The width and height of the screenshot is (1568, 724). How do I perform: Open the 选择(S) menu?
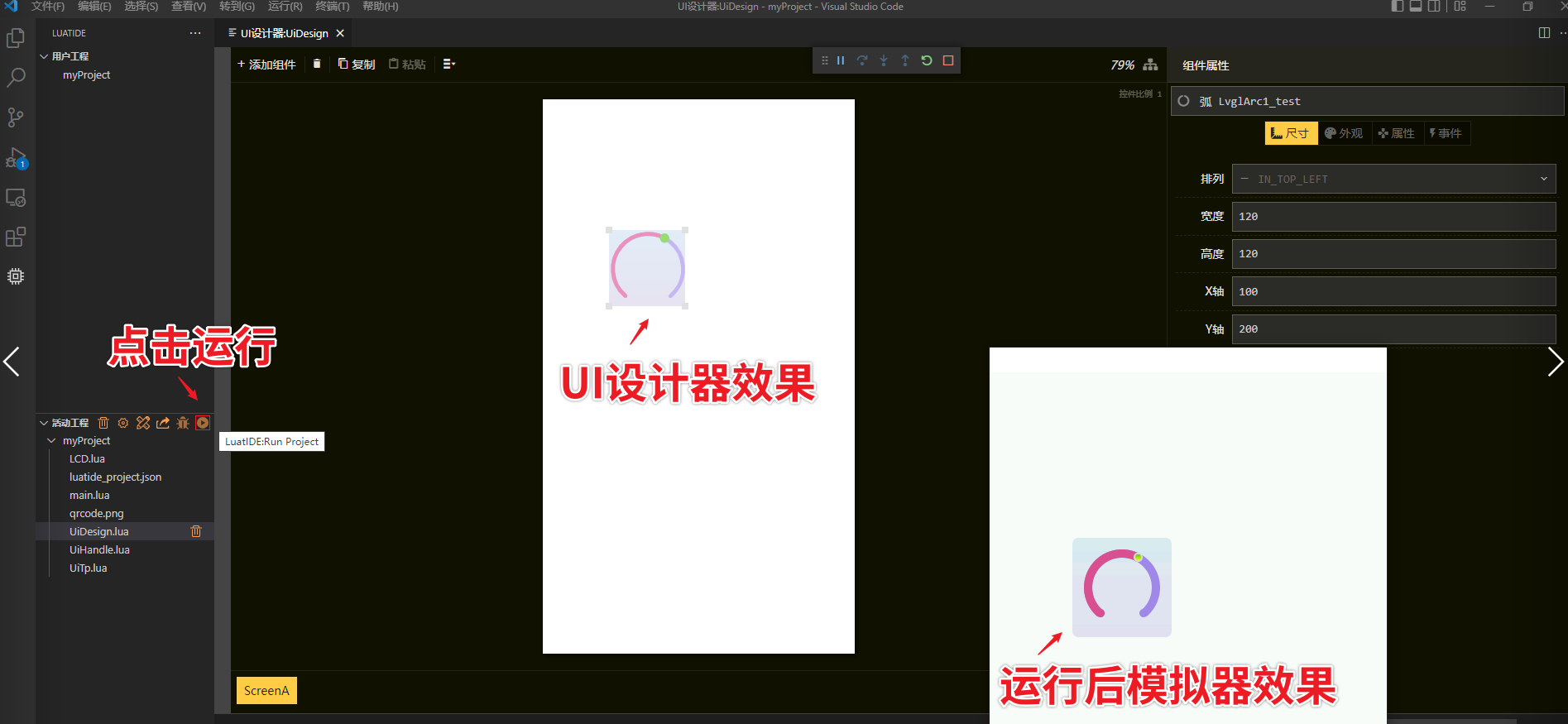(141, 7)
